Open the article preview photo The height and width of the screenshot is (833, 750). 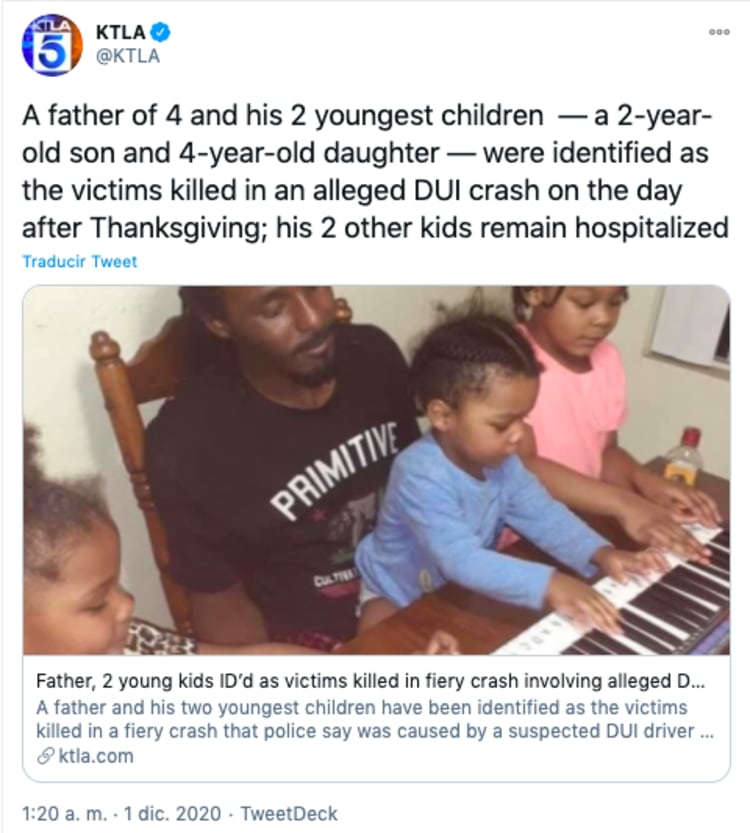coord(376,470)
